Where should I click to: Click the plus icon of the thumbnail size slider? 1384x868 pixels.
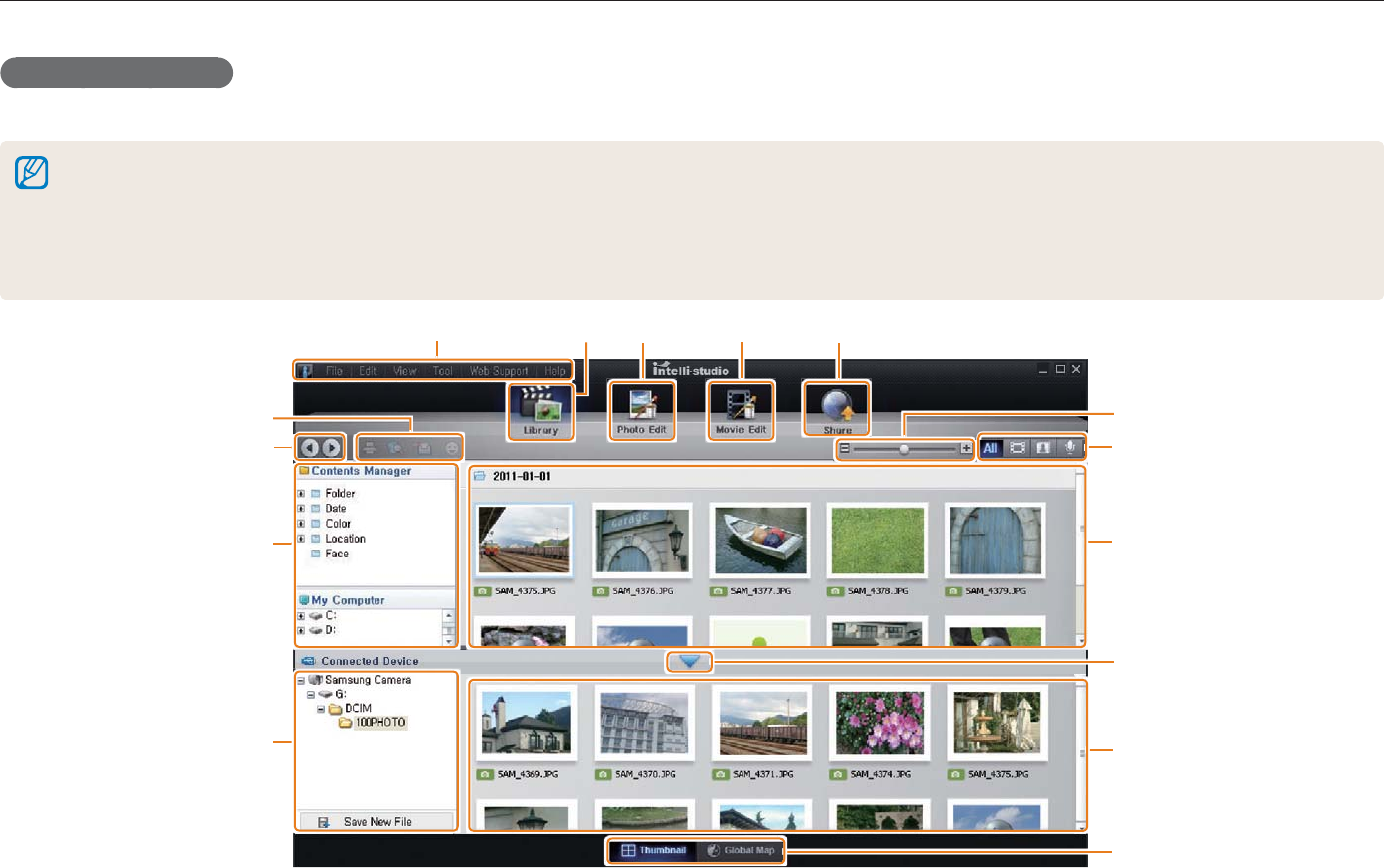[965, 449]
